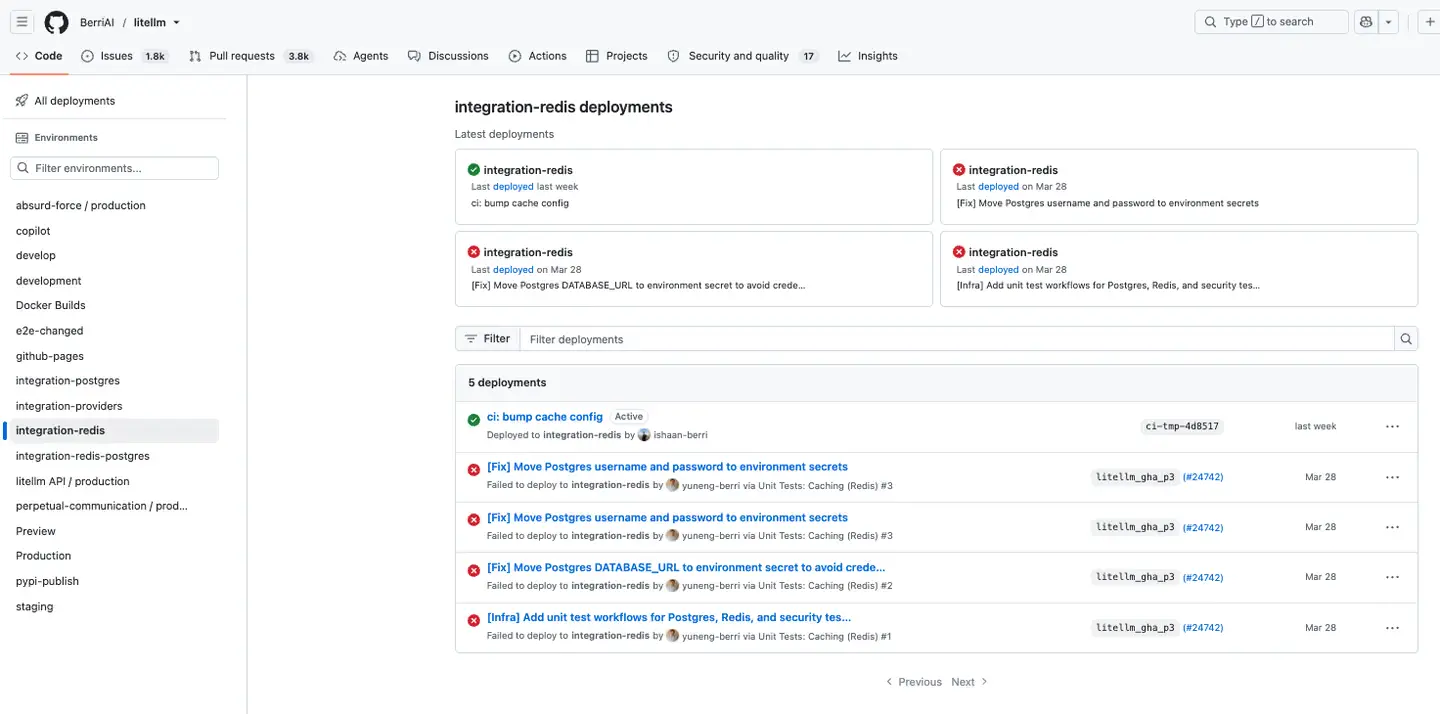This screenshot has height=714, width=1440.
Task: Click the search icon beside Filter deployments
Action: point(1406,339)
